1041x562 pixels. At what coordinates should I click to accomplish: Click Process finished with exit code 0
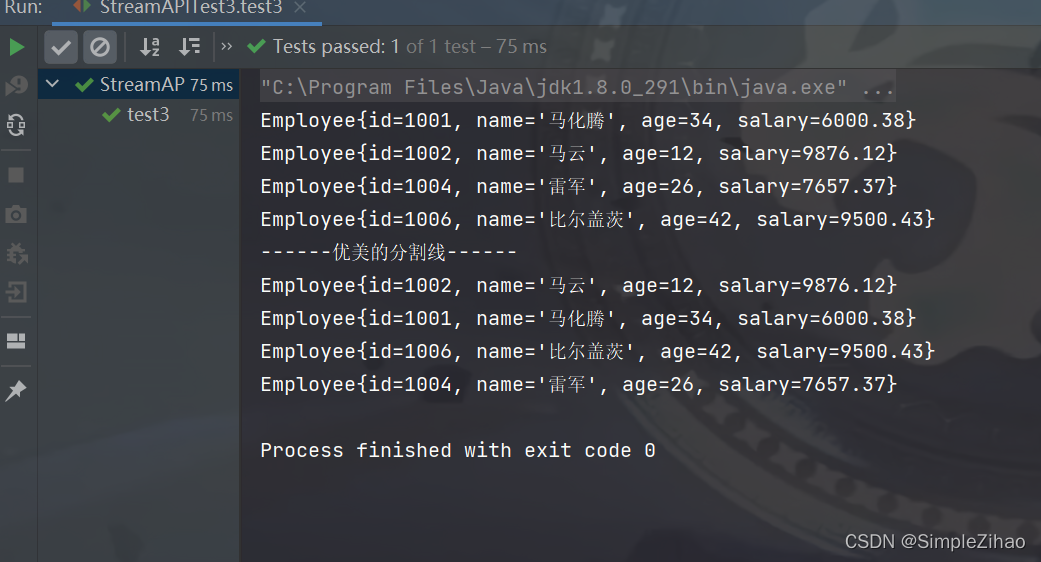pyautogui.click(x=458, y=450)
